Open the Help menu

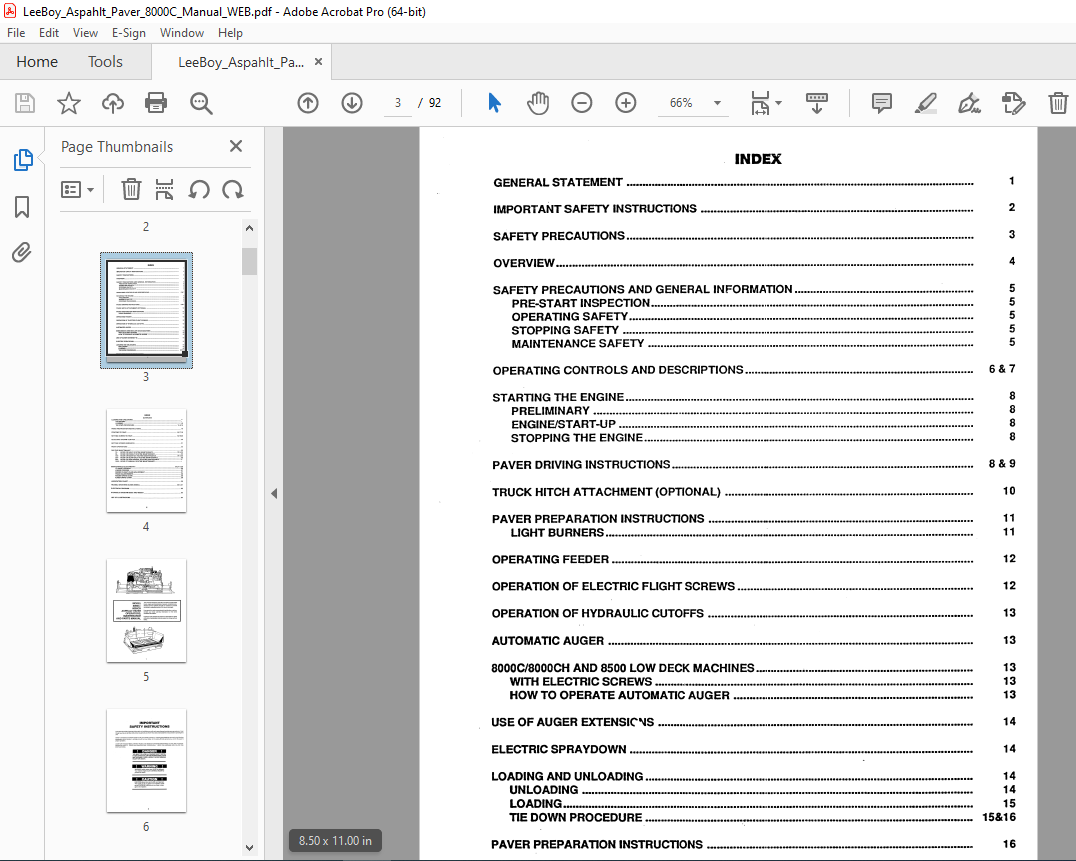[231, 33]
